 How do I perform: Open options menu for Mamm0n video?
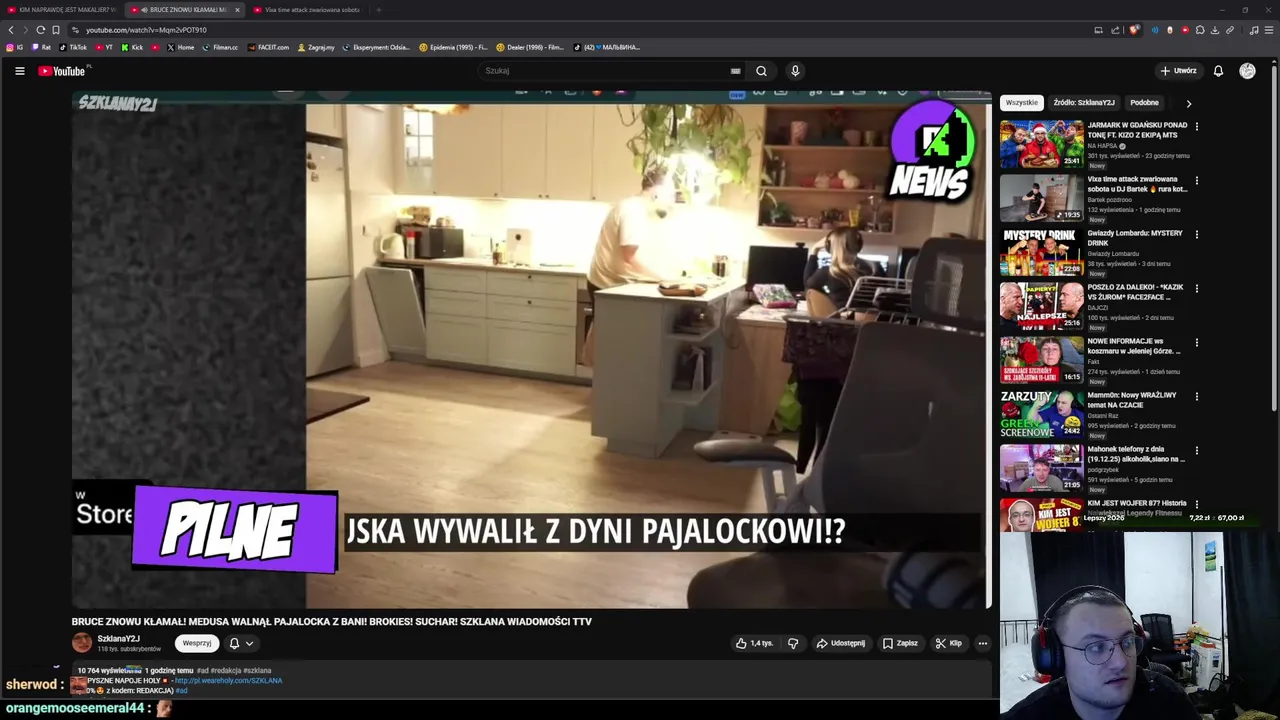[x=1196, y=397]
